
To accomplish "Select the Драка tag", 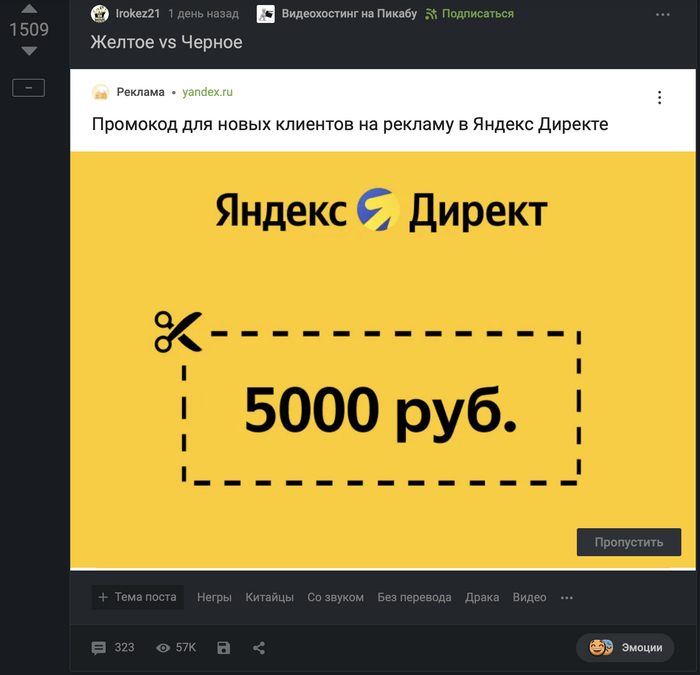I will (482, 597).
